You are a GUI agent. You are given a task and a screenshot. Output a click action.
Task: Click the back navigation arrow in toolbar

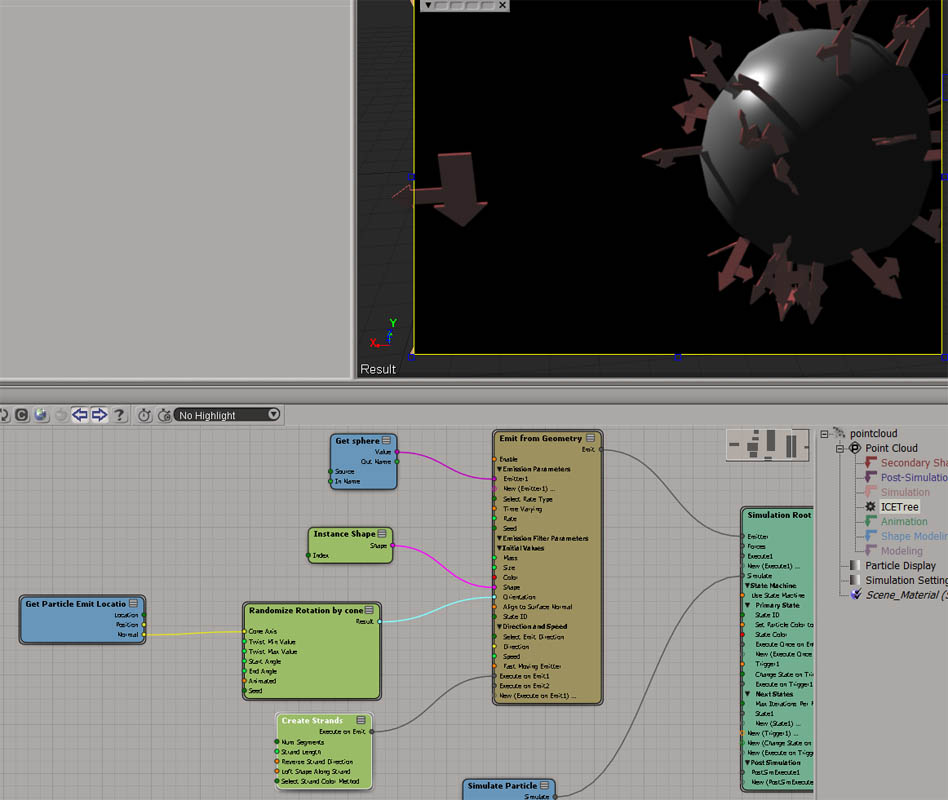[79, 415]
